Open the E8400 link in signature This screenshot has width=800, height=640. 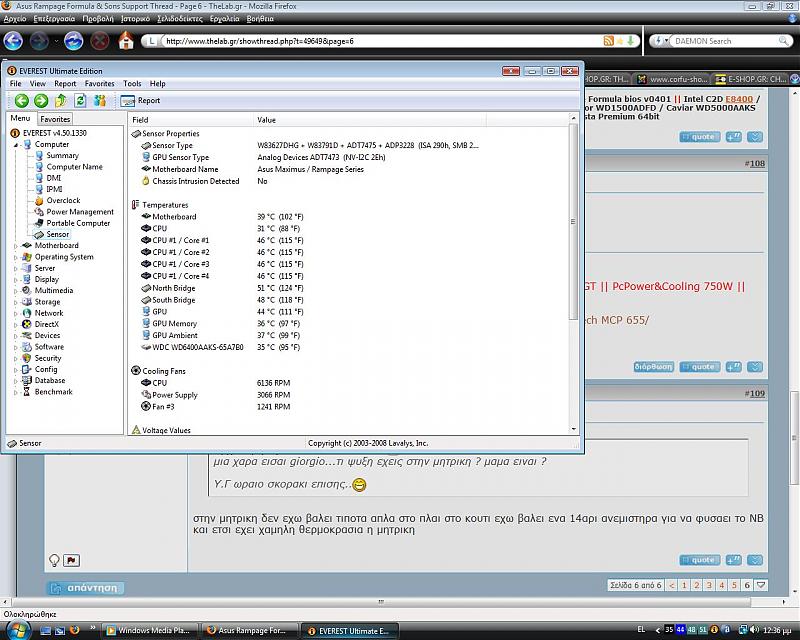[739, 99]
